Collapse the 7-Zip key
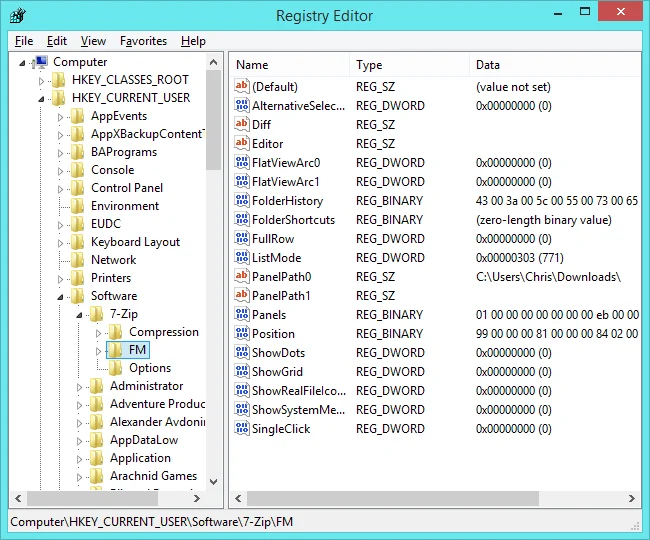The width and height of the screenshot is (650, 540). pyautogui.click(x=79, y=315)
